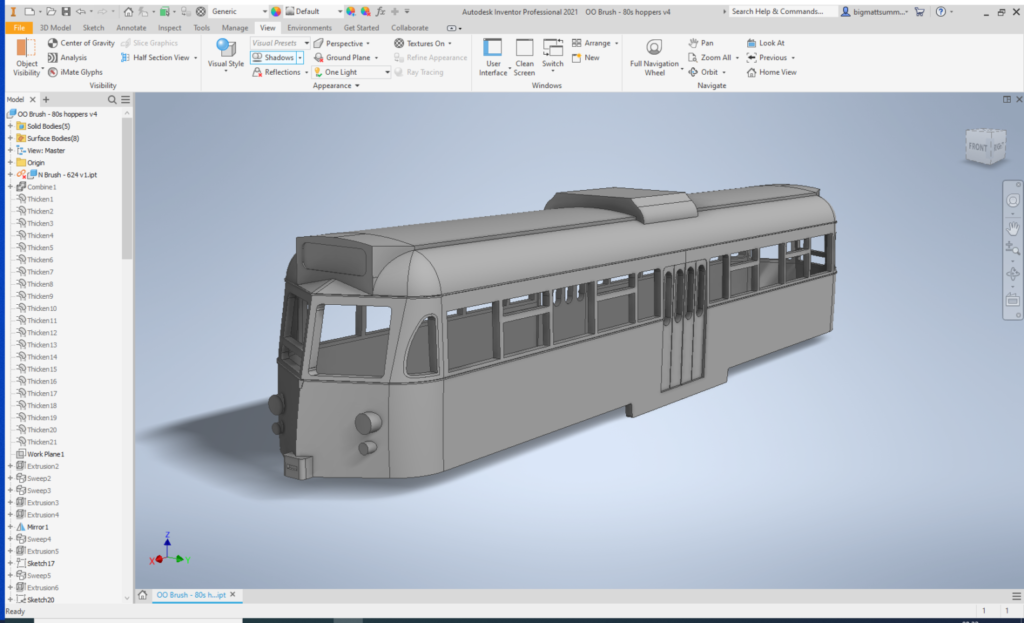Open the Annotate ribbon tab
Image resolution: width=1024 pixels, height=623 pixels.
(131, 28)
